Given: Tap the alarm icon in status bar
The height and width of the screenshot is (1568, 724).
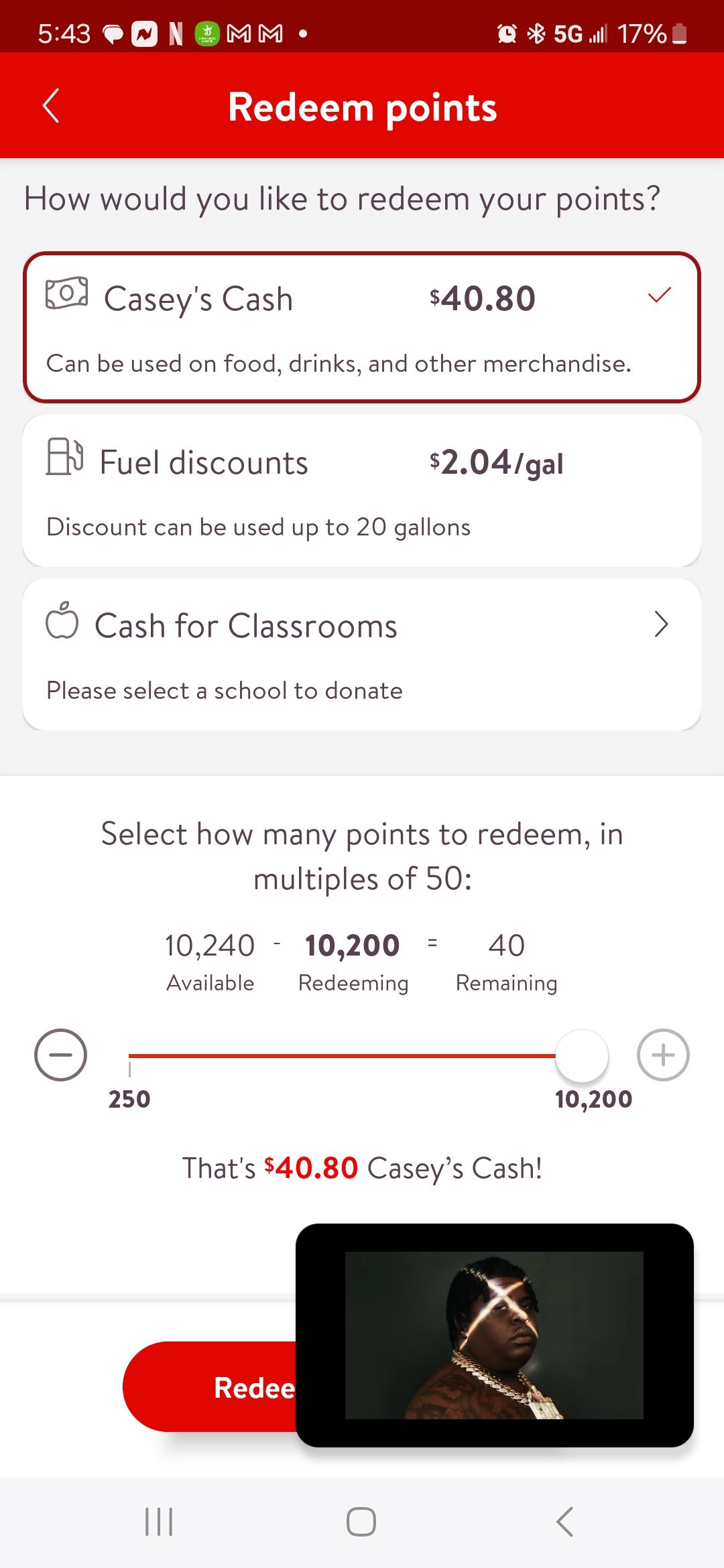Looking at the screenshot, I should tap(507, 34).
